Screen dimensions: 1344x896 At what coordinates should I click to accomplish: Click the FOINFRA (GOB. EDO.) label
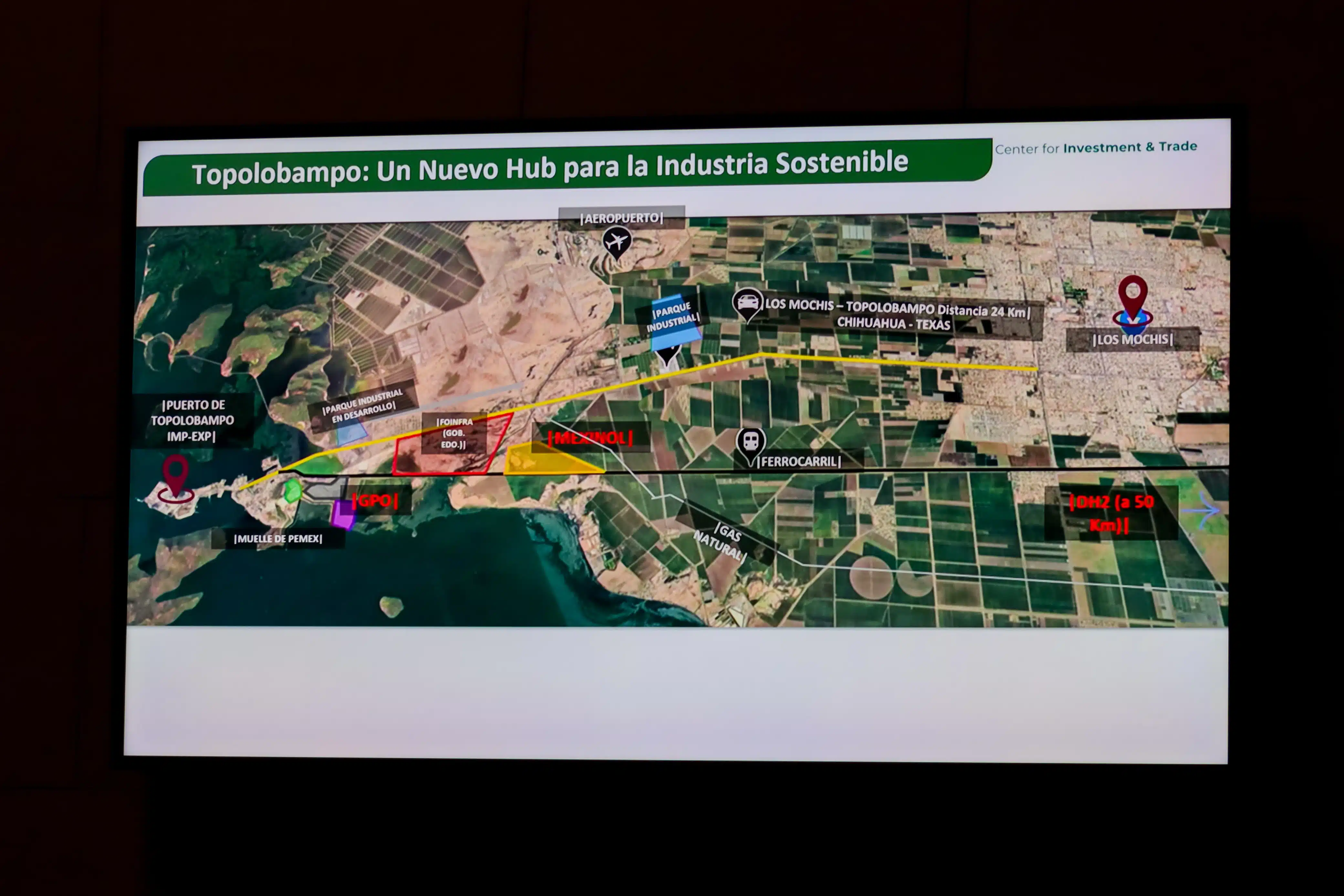pyautogui.click(x=454, y=433)
